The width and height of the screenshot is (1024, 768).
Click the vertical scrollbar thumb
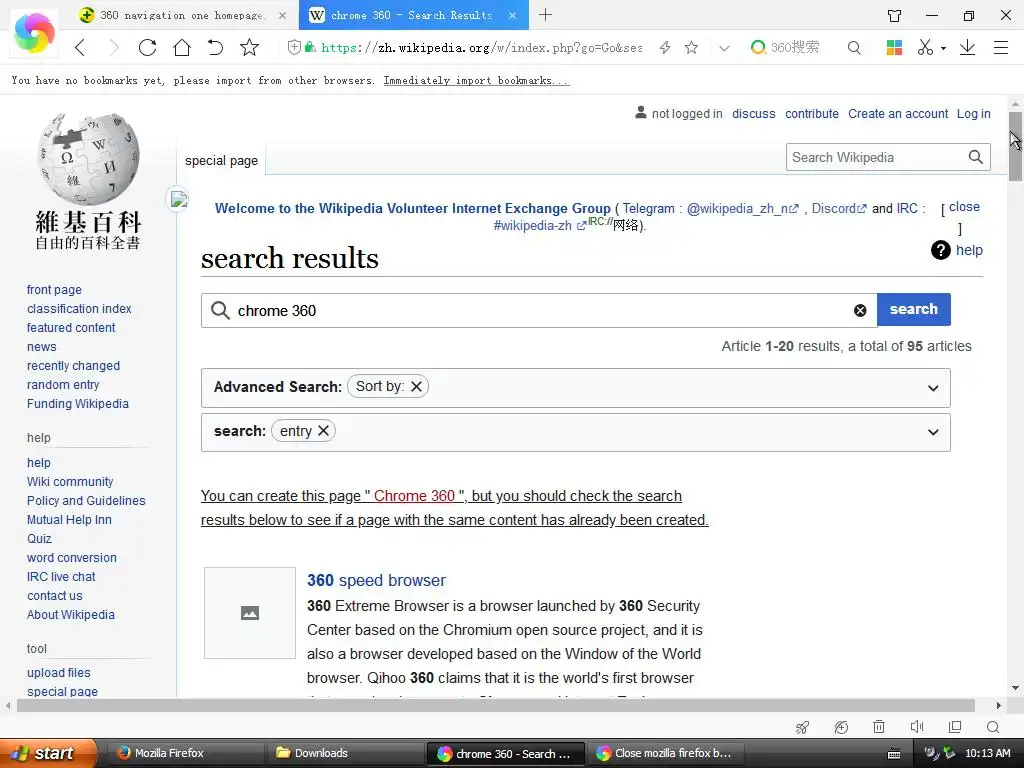tap(1015, 146)
